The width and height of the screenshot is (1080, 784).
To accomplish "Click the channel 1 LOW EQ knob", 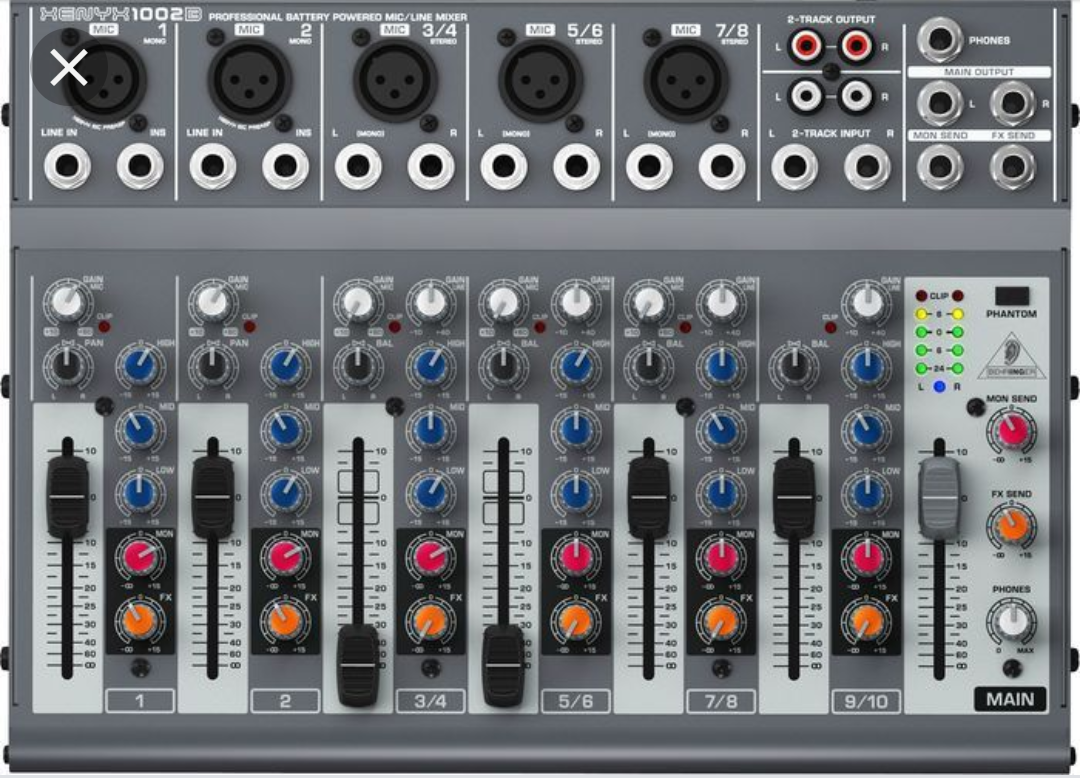I will (x=140, y=493).
